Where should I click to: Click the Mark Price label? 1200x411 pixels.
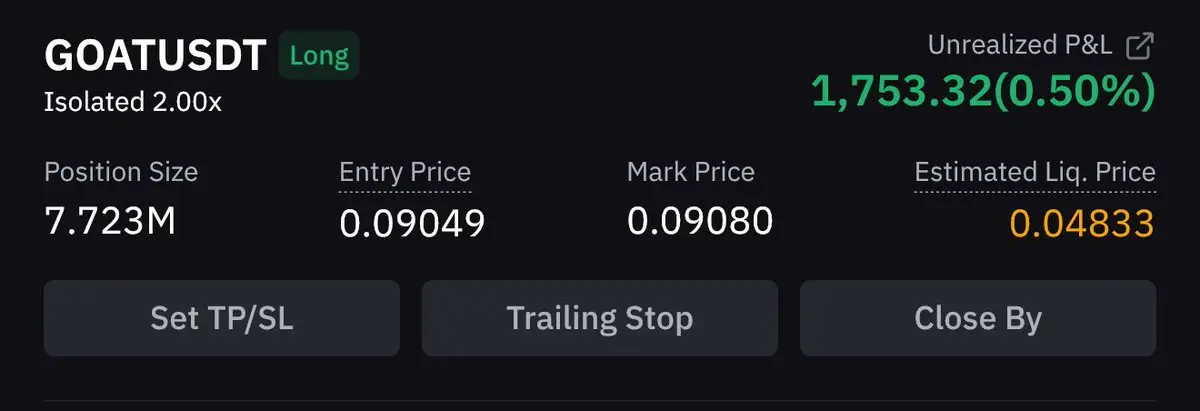(691, 172)
